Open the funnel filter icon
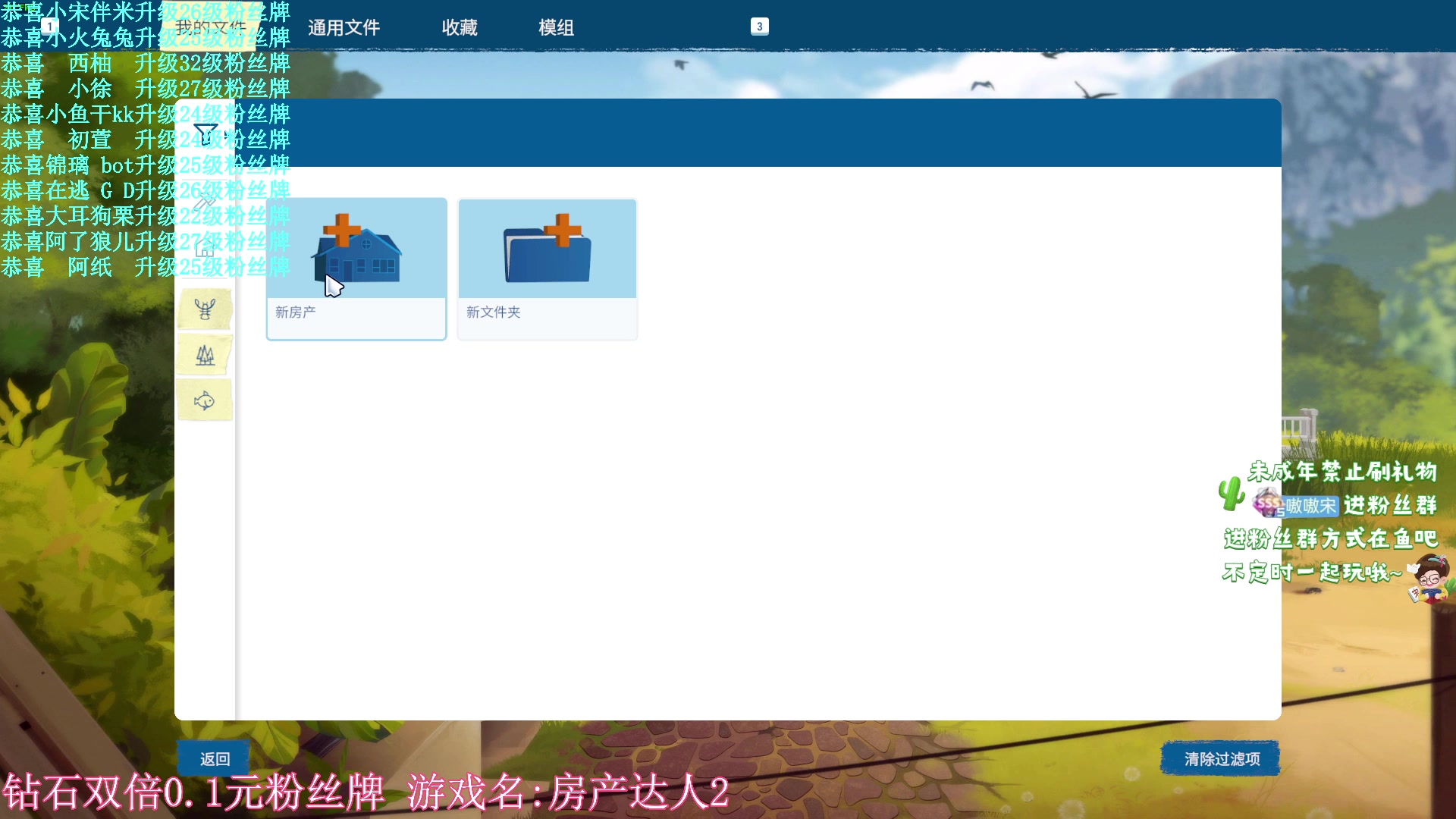 click(x=205, y=133)
